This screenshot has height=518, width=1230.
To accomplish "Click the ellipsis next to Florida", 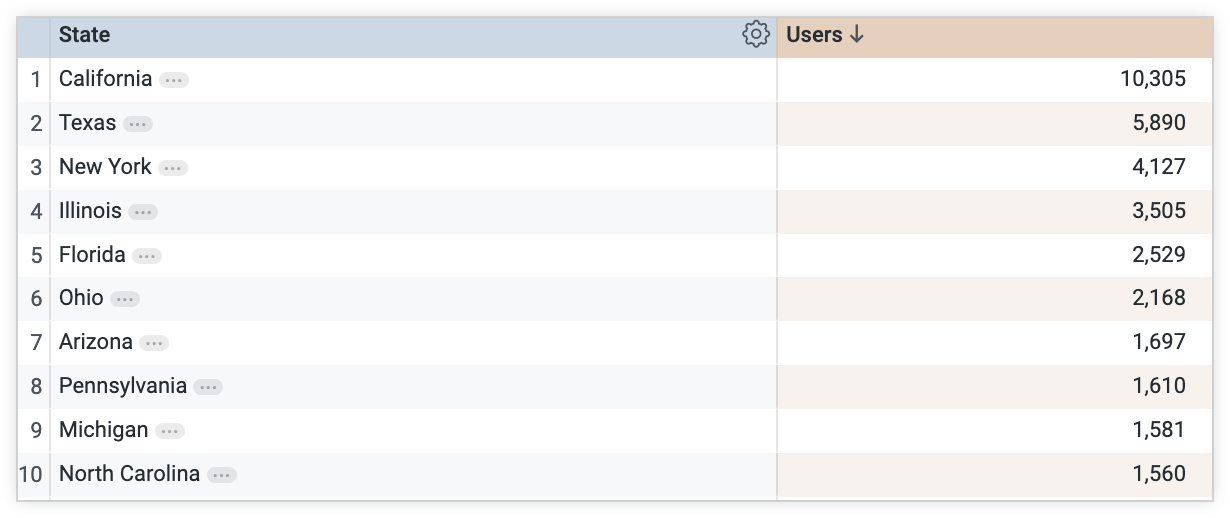I will point(147,256).
